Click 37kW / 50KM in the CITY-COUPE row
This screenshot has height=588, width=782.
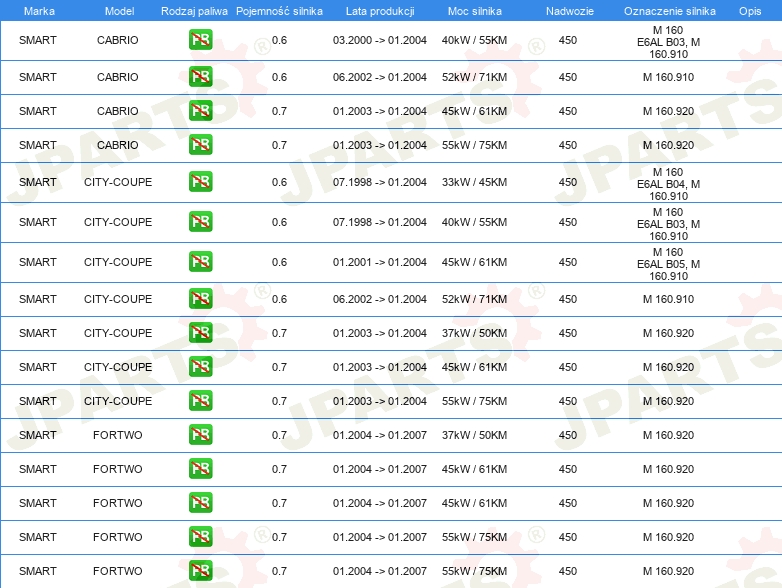click(x=474, y=333)
